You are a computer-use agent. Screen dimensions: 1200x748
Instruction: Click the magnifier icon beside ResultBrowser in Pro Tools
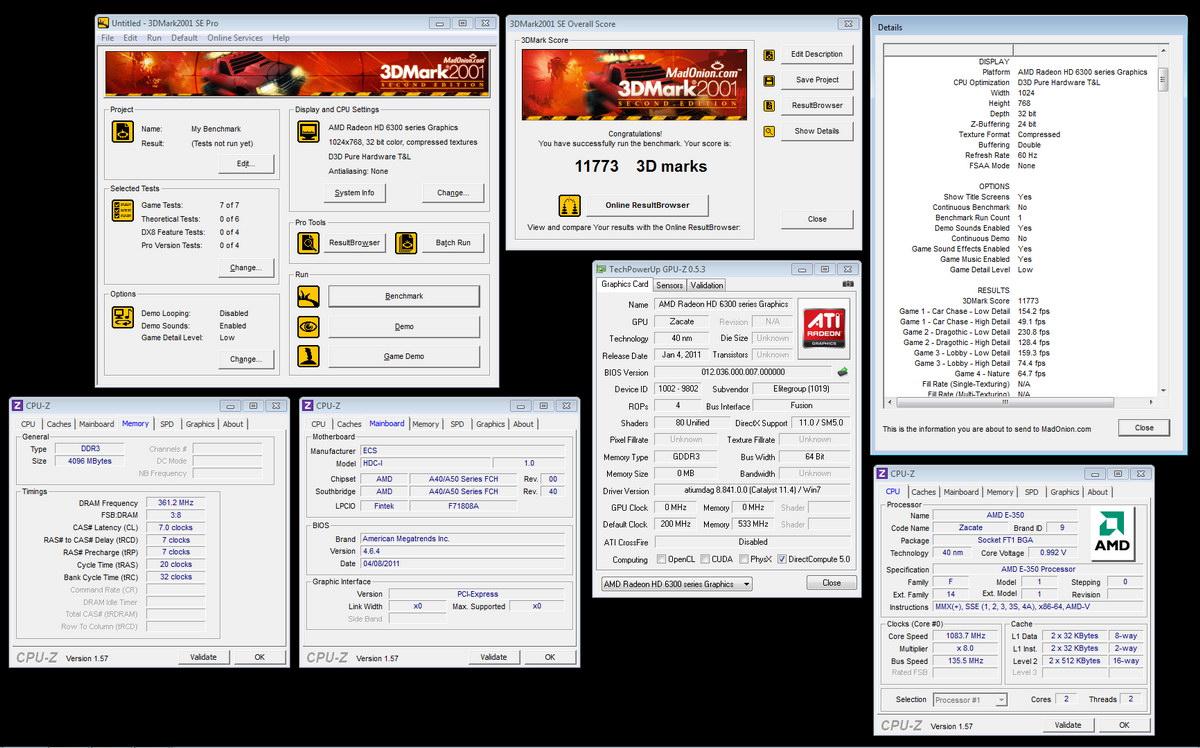coord(309,242)
